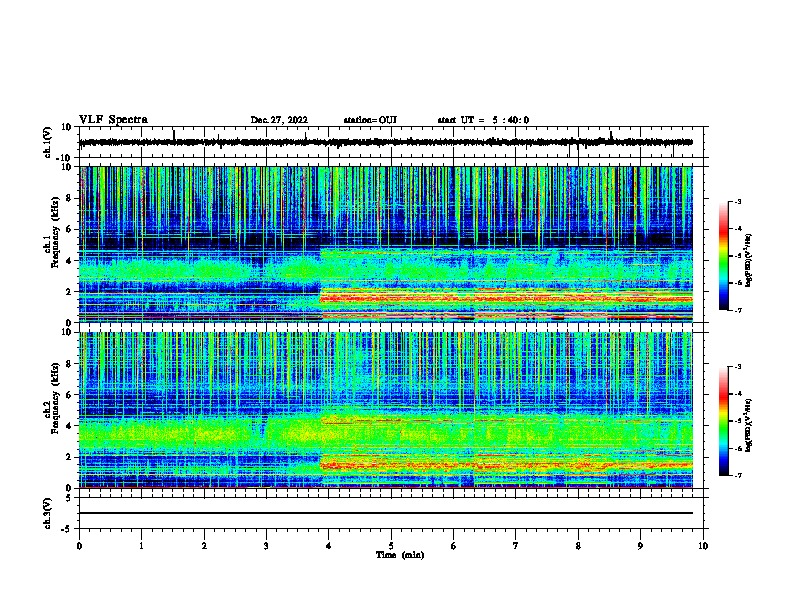Click the "-7" label on ch.2 color bar
Viewport: 792px width, 612px height.
(737, 475)
